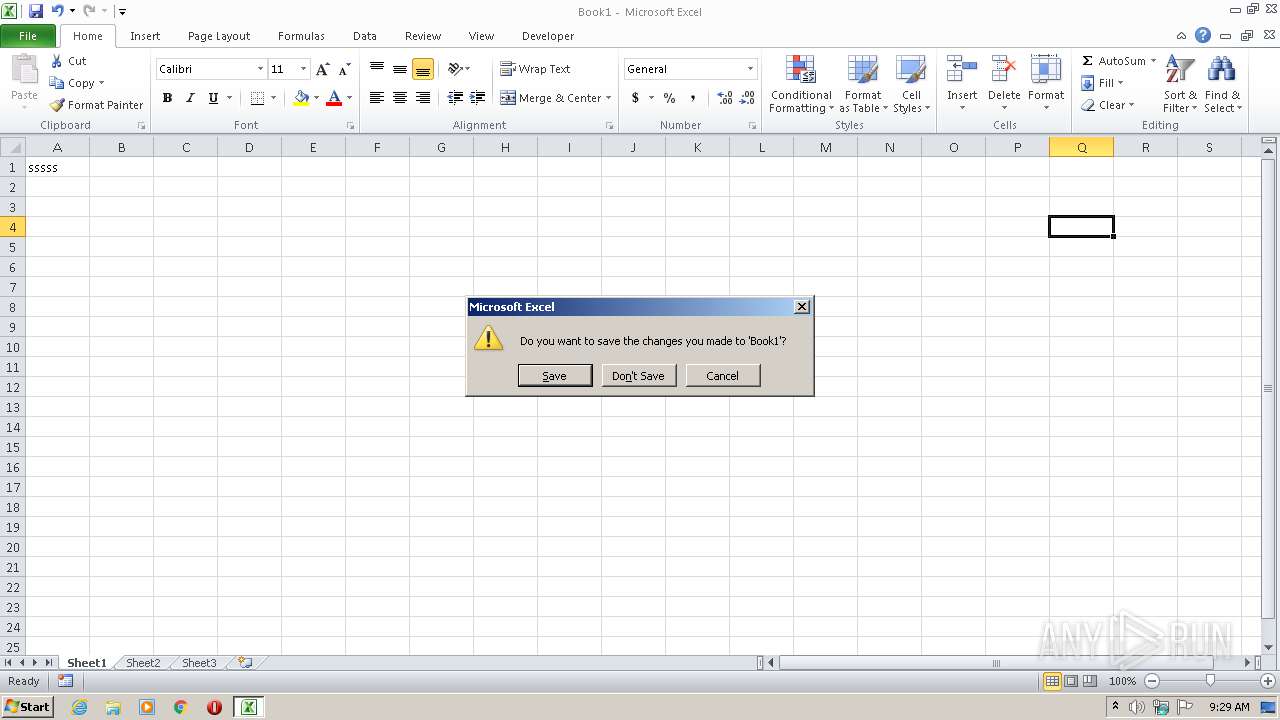Screen dimensions: 1280x720
Task: Apply Accounting dollar format
Action: tap(635, 98)
